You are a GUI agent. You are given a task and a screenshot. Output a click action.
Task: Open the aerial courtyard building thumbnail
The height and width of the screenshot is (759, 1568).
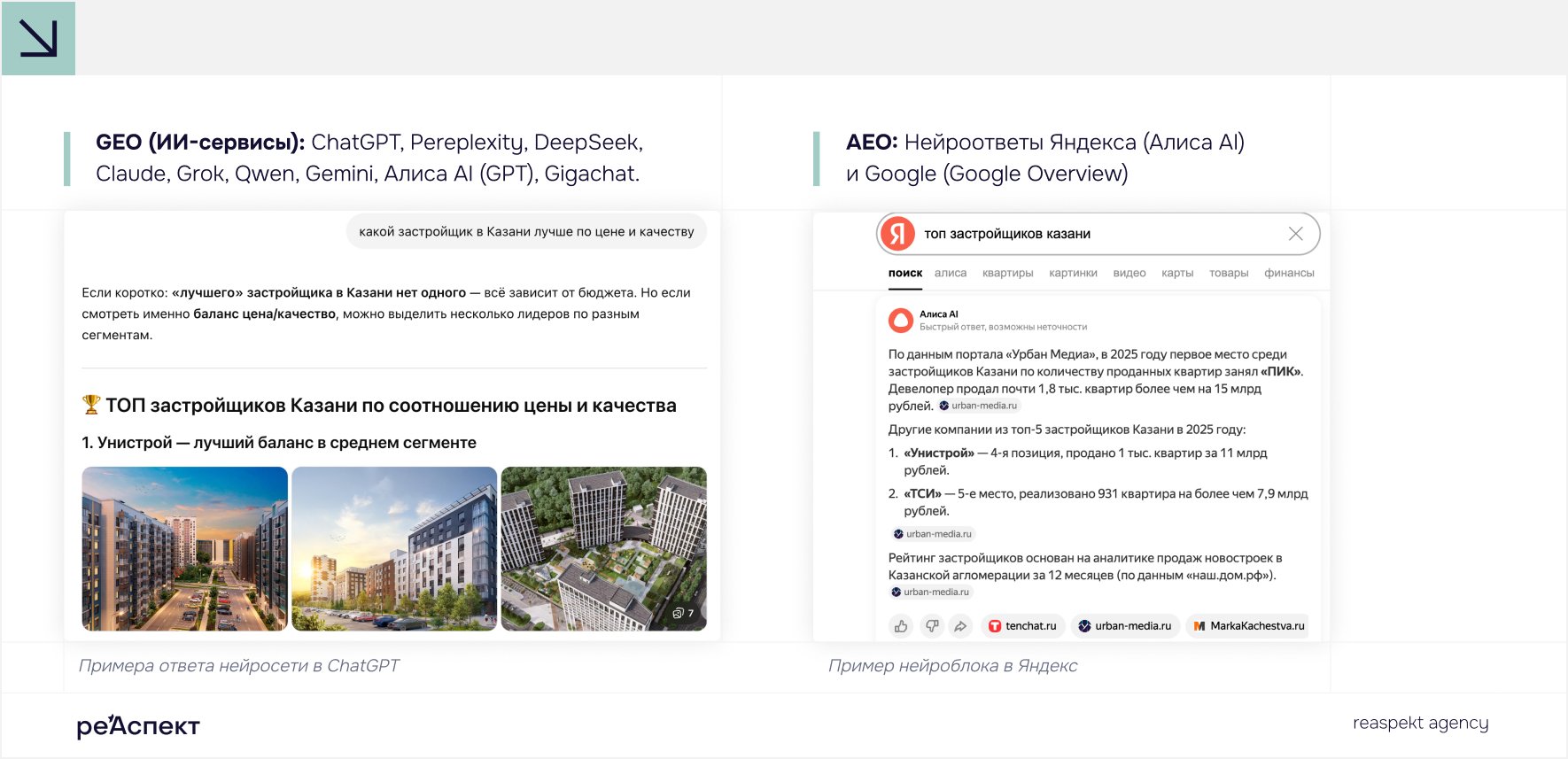604,549
